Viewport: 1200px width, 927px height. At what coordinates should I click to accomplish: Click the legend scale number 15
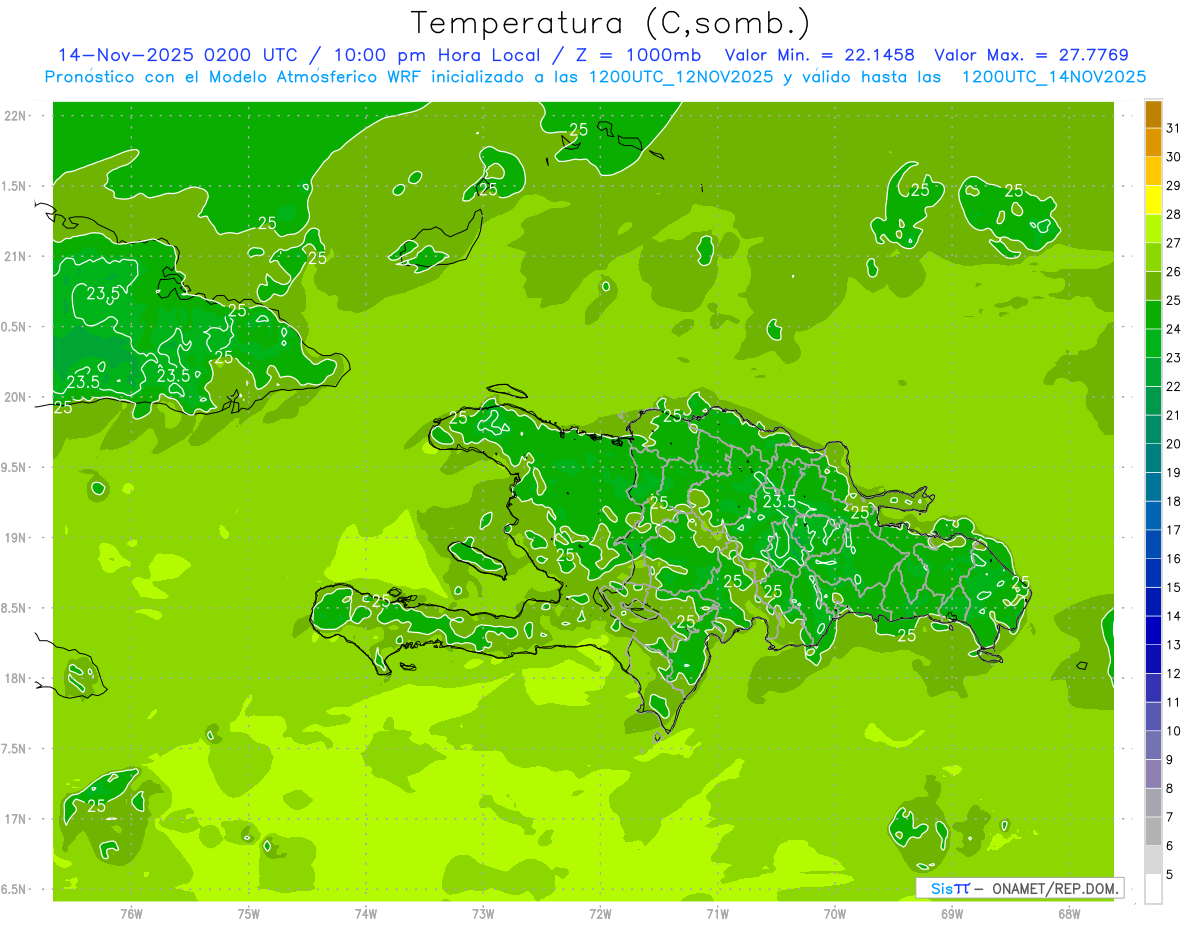(x=1174, y=587)
